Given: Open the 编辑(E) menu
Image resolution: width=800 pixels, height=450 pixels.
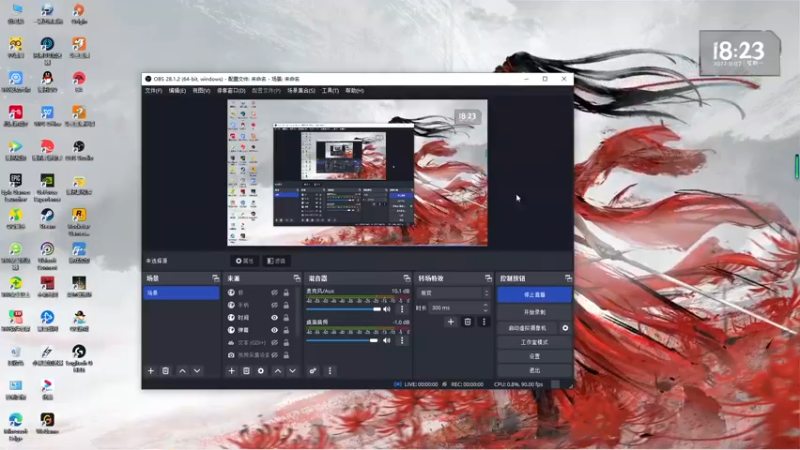Looking at the screenshot, I should pos(177,91).
